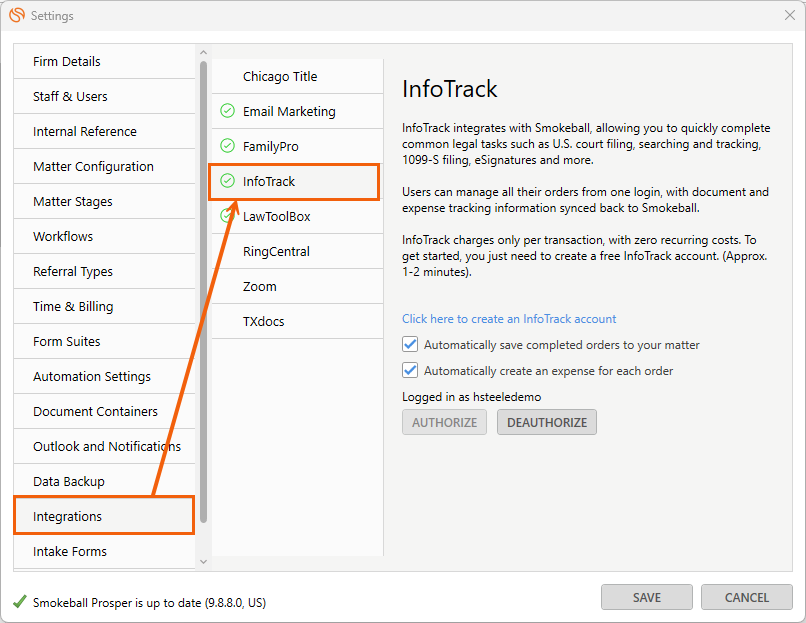Image resolution: width=806 pixels, height=623 pixels.
Task: Open the RingCentral integration
Action: coord(298,251)
